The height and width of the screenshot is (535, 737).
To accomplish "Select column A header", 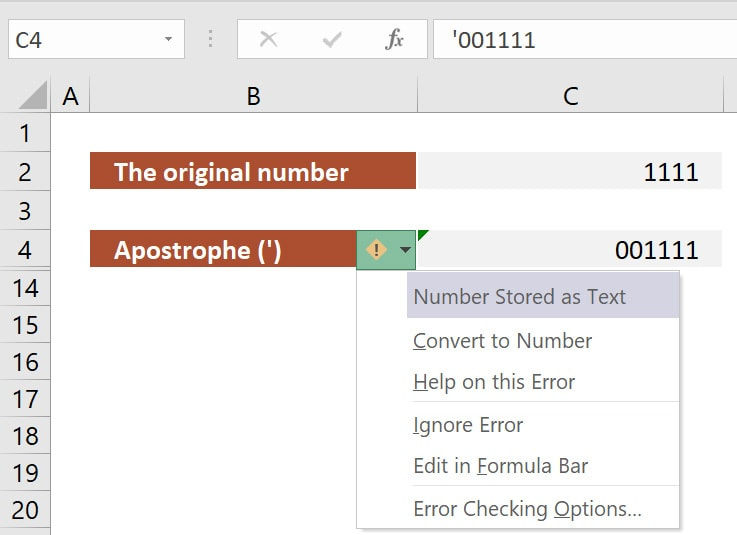I will click(70, 95).
